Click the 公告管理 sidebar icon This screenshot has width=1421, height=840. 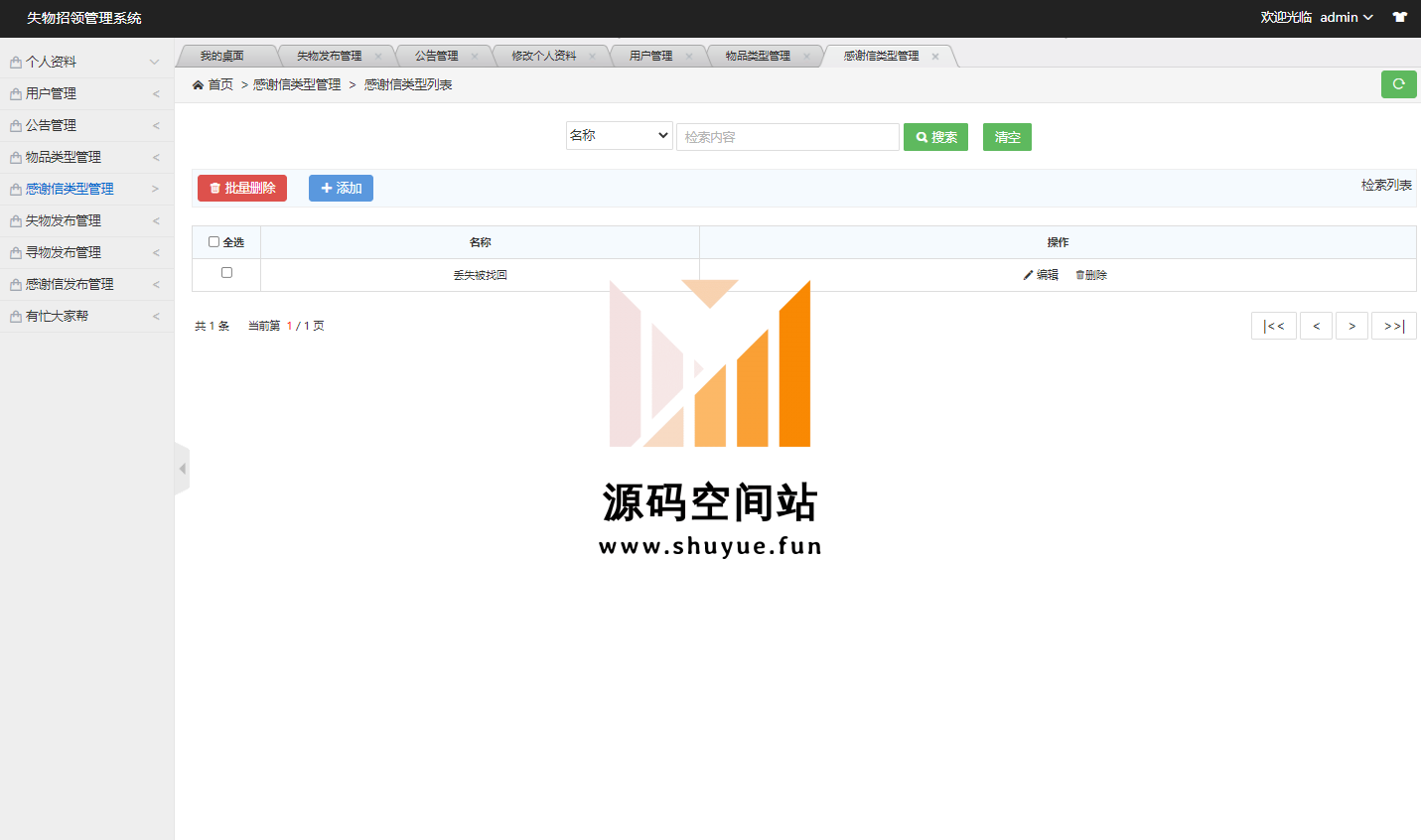[x=16, y=126]
